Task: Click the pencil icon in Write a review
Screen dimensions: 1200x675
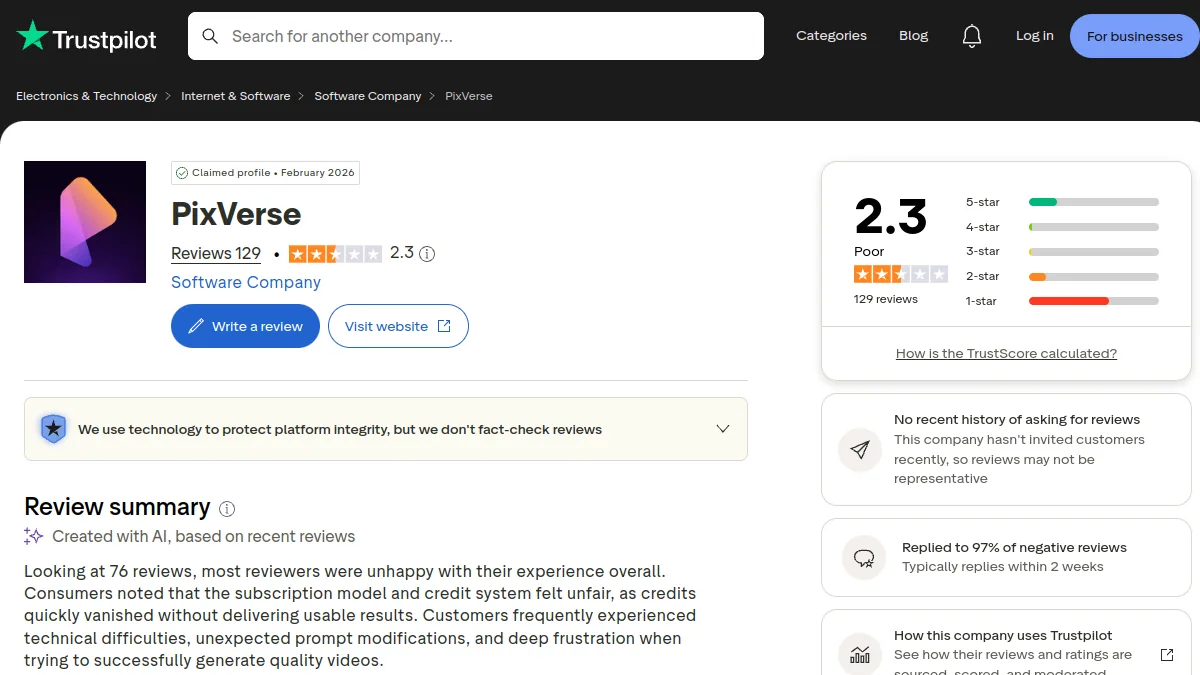Action: point(196,326)
